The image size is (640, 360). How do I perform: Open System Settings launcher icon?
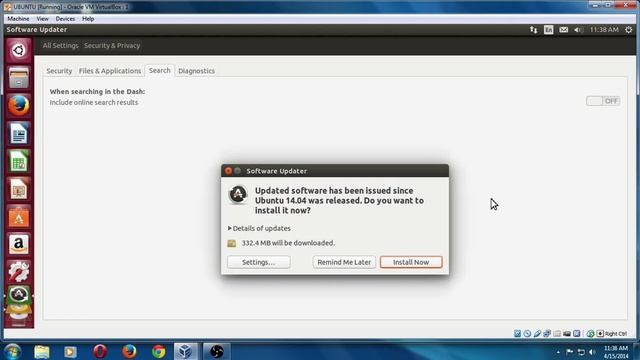pyautogui.click(x=18, y=272)
